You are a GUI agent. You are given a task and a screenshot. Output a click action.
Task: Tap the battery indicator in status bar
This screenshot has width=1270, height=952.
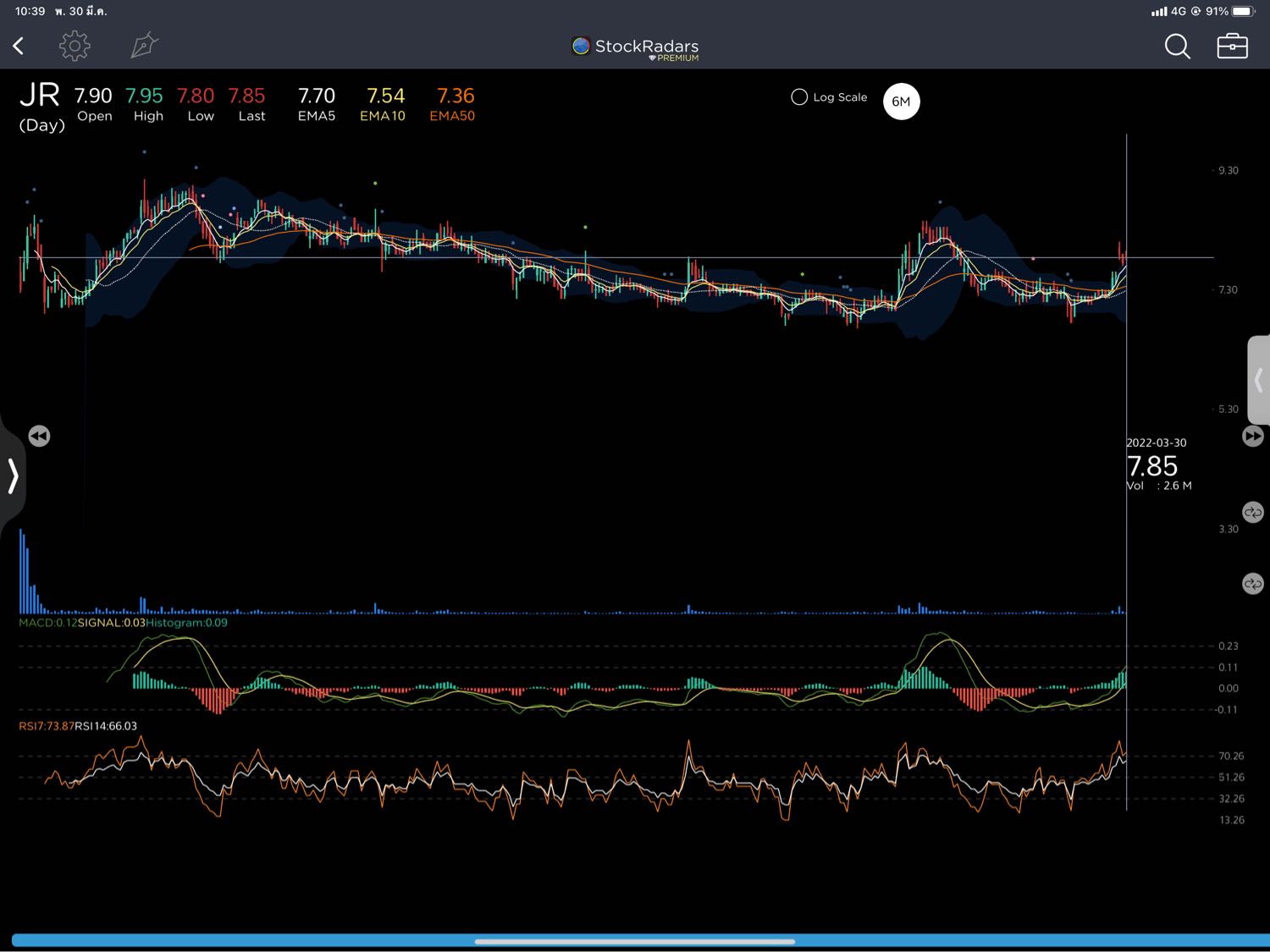pos(1243,11)
